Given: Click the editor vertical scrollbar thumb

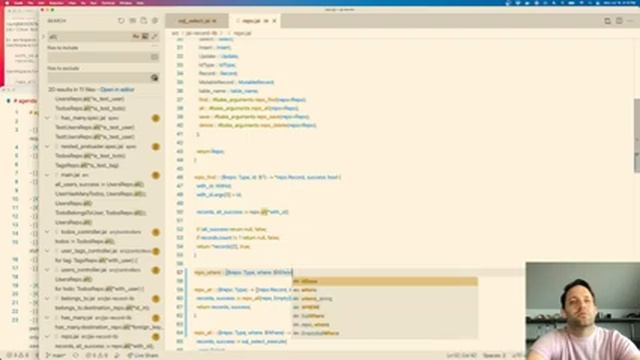Looking at the screenshot, I should pyautogui.click(x=637, y=136).
